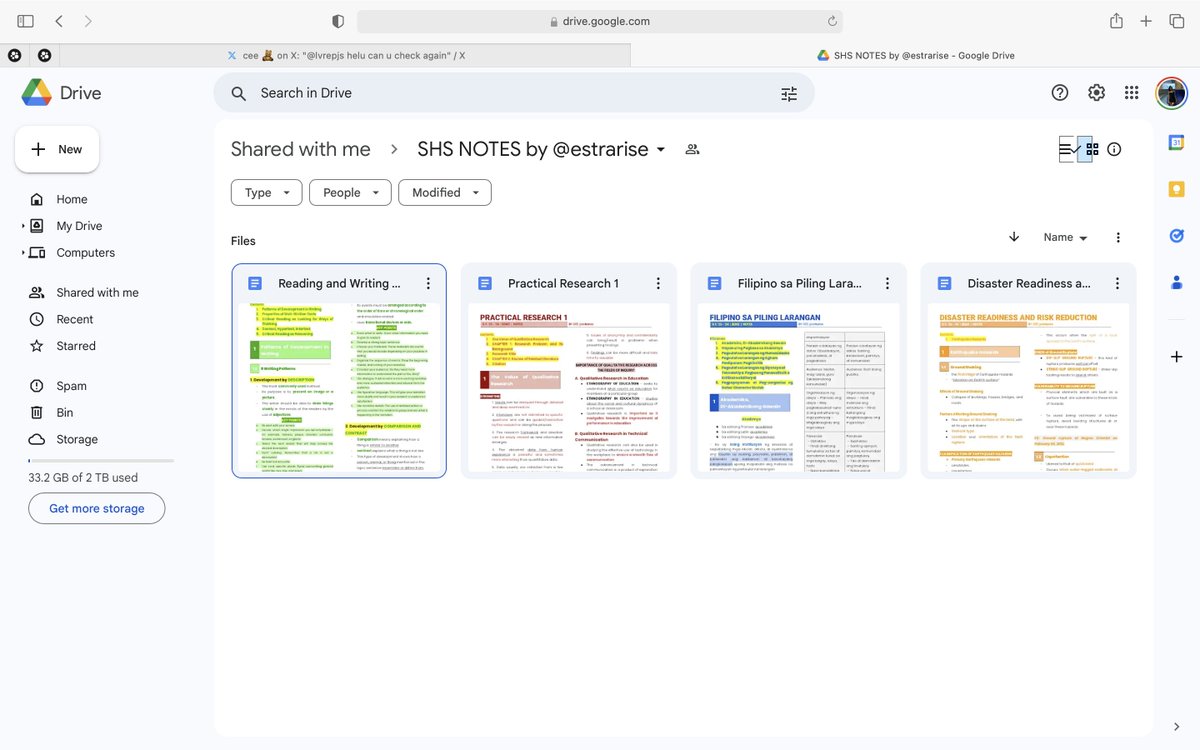Show the Safari tab overview
Screen dimensions: 1200x750
(1177, 21)
